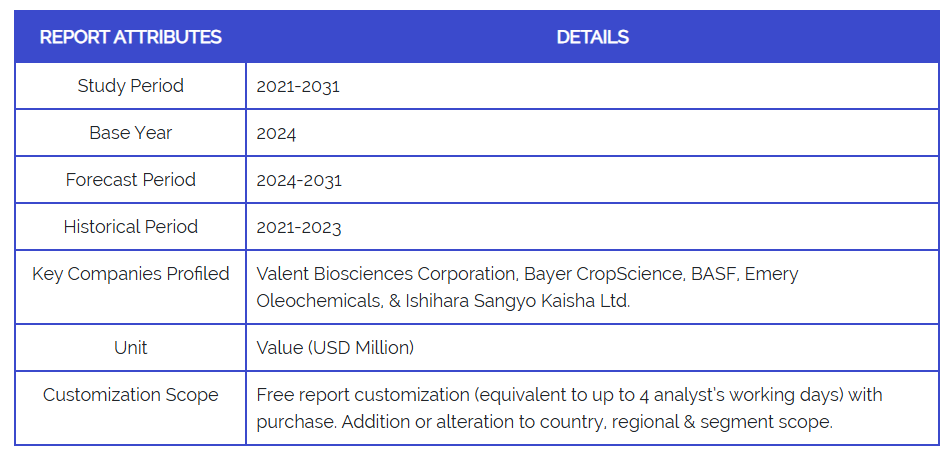Image resolution: width=951 pixels, height=454 pixels.
Task: Select the Base Year label cell
Action: pyautogui.click(x=130, y=133)
